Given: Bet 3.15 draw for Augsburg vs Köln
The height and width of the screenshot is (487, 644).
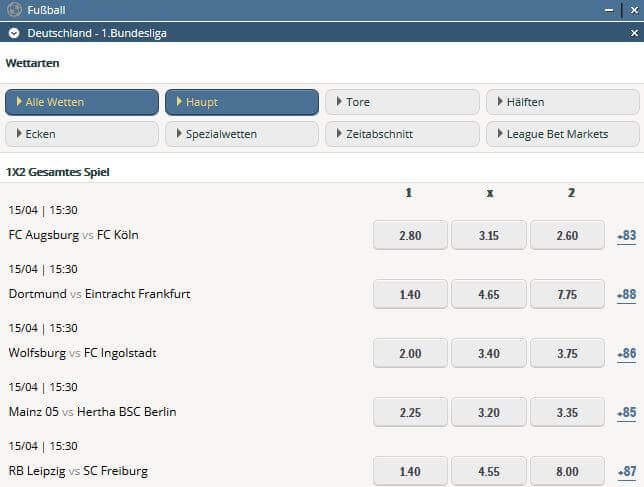Looking at the screenshot, I should point(489,235).
